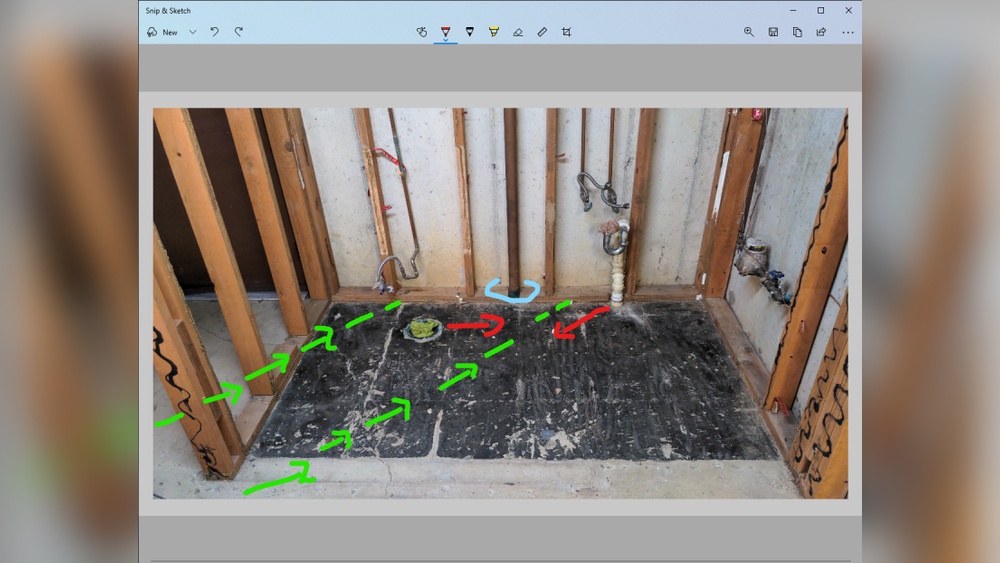Share the snip
The image size is (1000, 563).
(x=821, y=32)
